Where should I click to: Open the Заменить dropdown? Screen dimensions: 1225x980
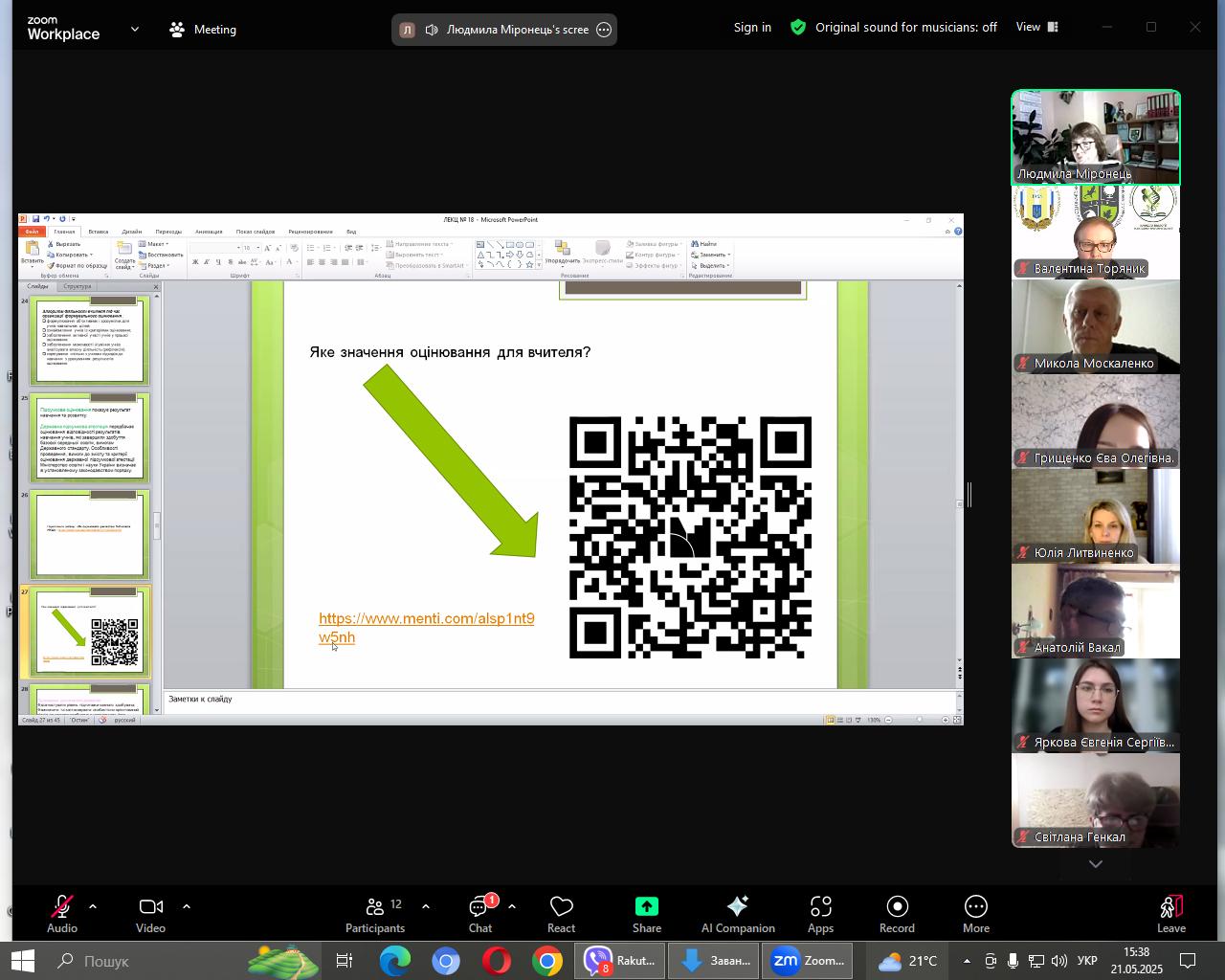[711, 255]
